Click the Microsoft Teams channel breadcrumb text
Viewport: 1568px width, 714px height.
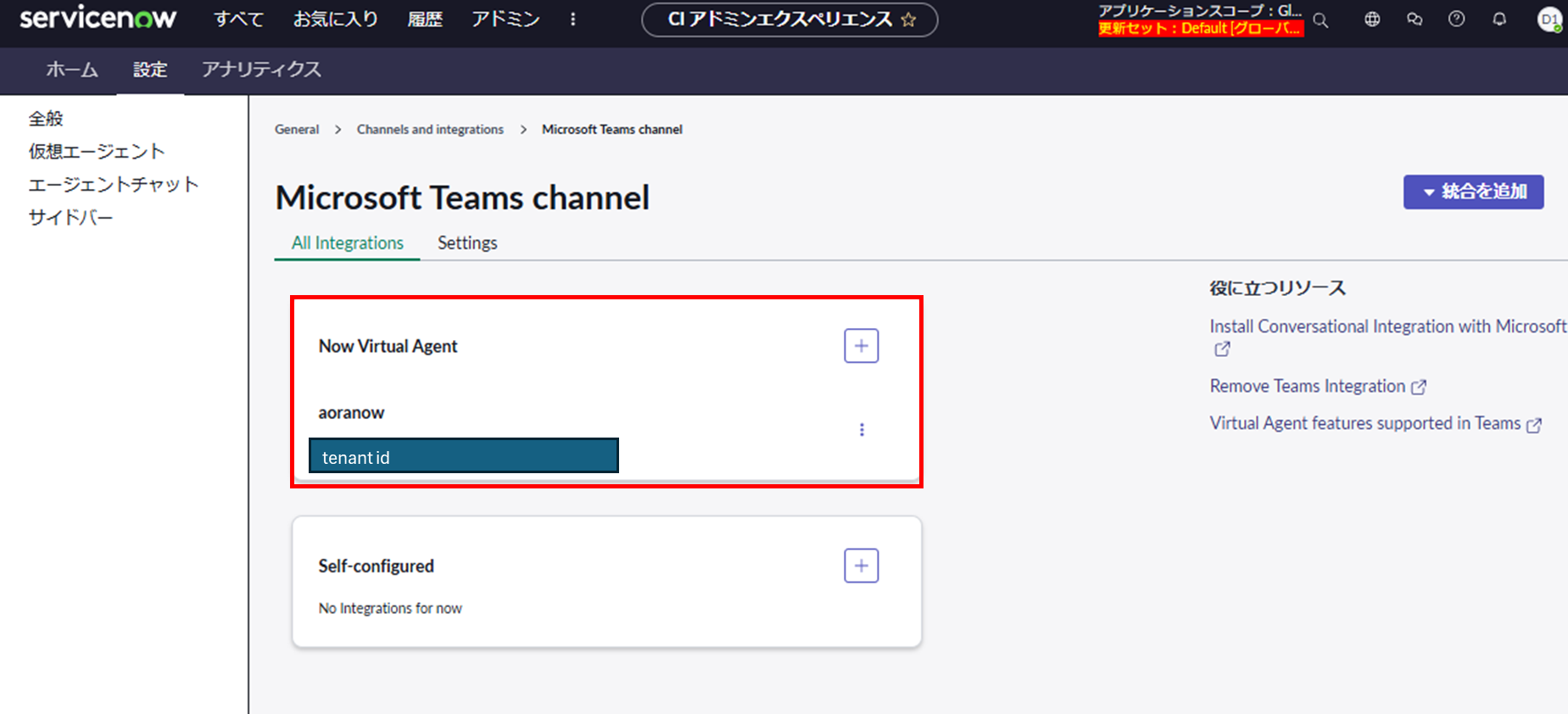point(612,129)
